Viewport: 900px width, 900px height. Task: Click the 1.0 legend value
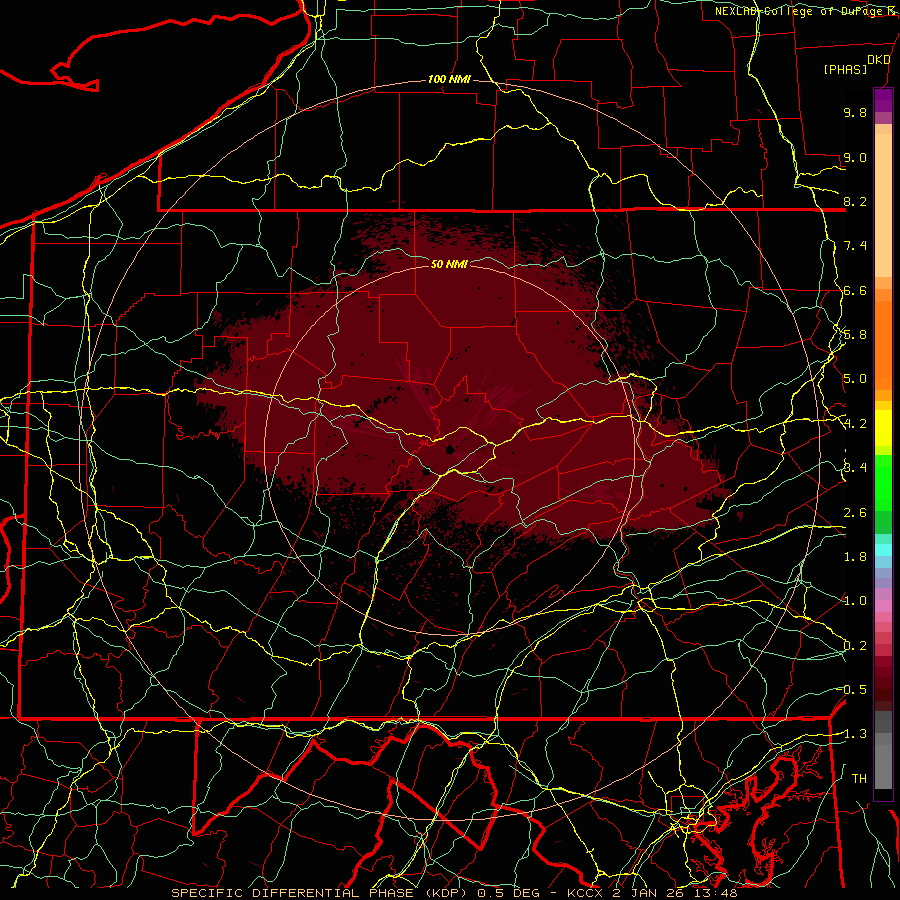855,601
